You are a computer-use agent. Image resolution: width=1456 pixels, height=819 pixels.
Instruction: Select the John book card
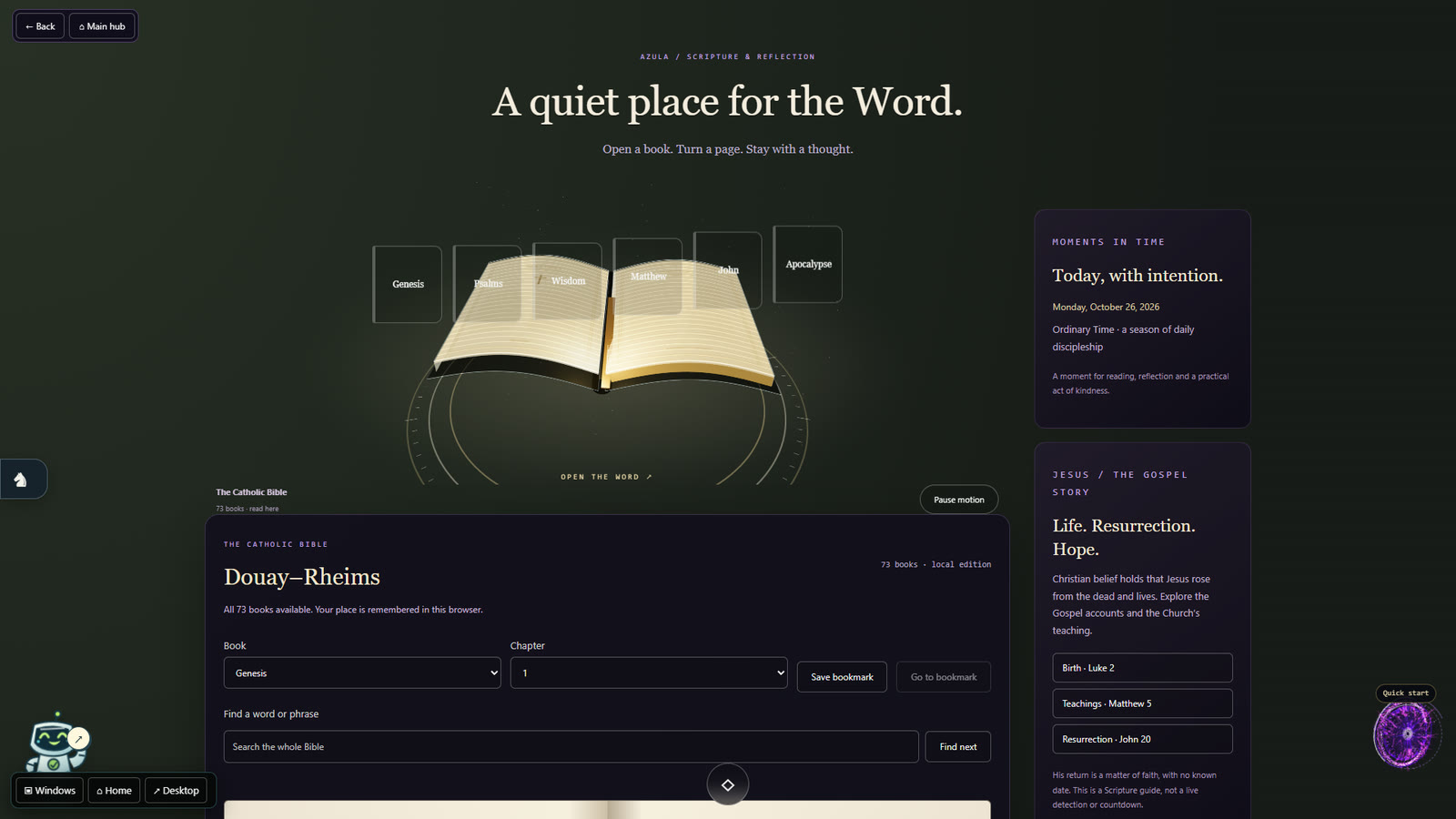(728, 269)
